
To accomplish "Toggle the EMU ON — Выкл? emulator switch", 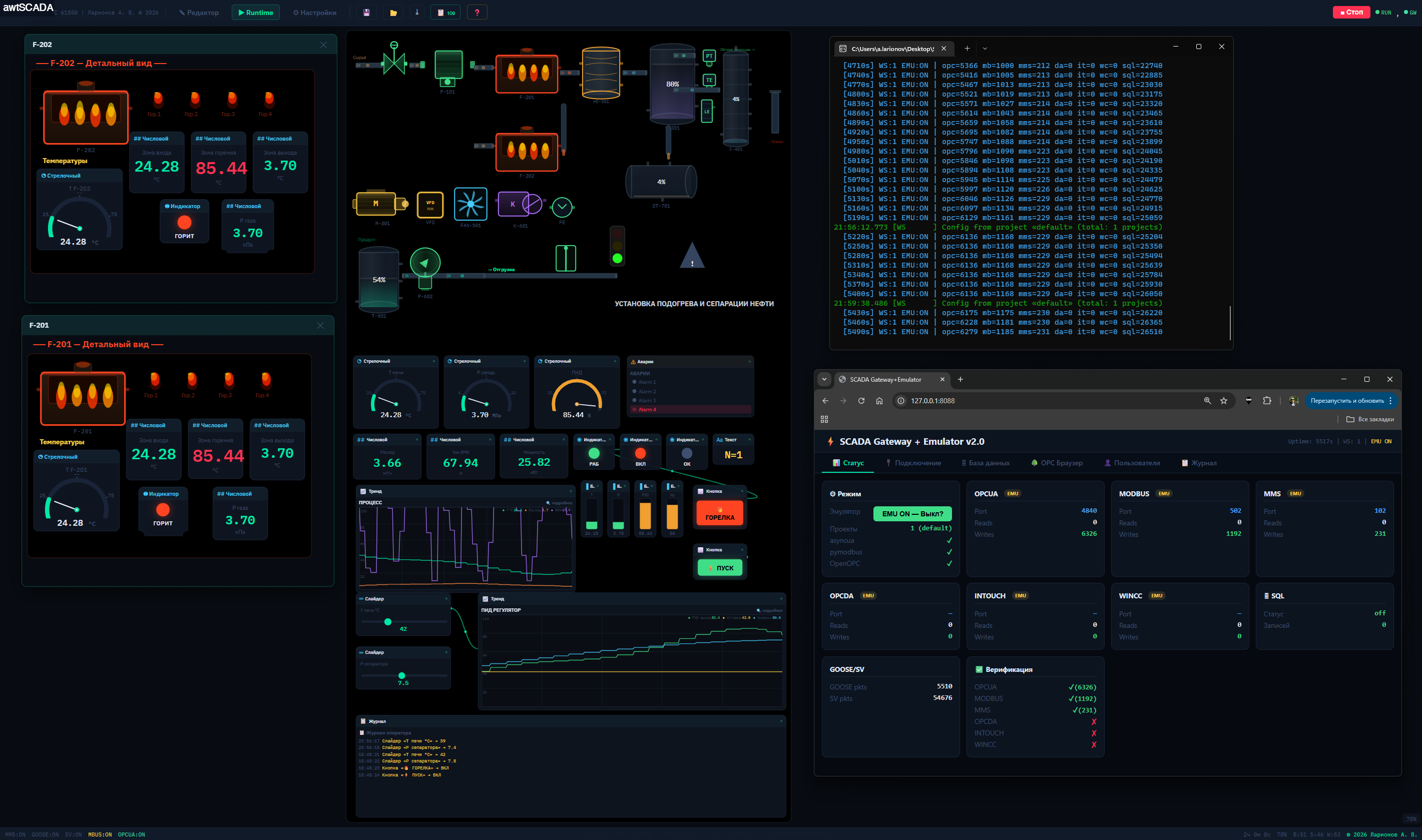I will tap(912, 513).
